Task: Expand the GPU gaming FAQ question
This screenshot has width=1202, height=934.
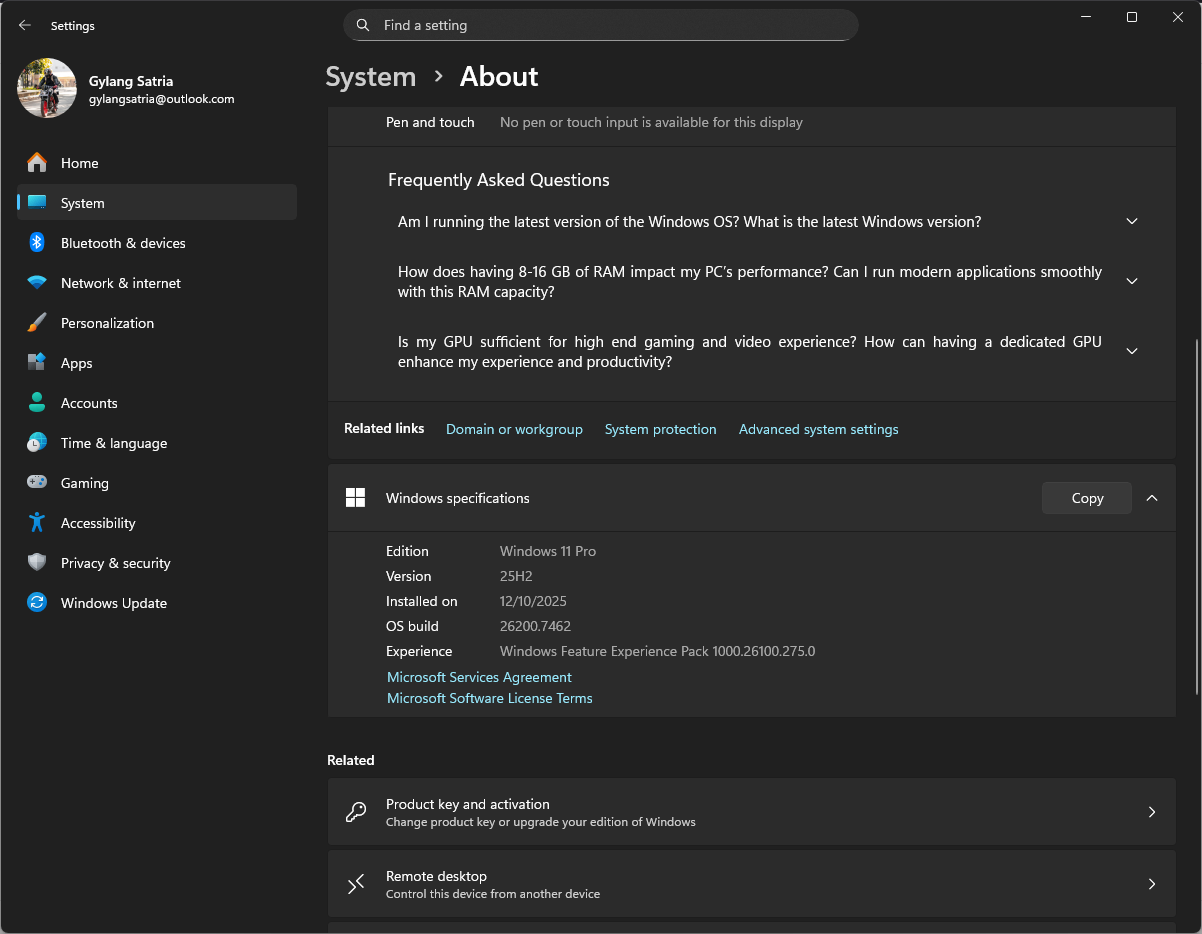Action: click(1131, 352)
